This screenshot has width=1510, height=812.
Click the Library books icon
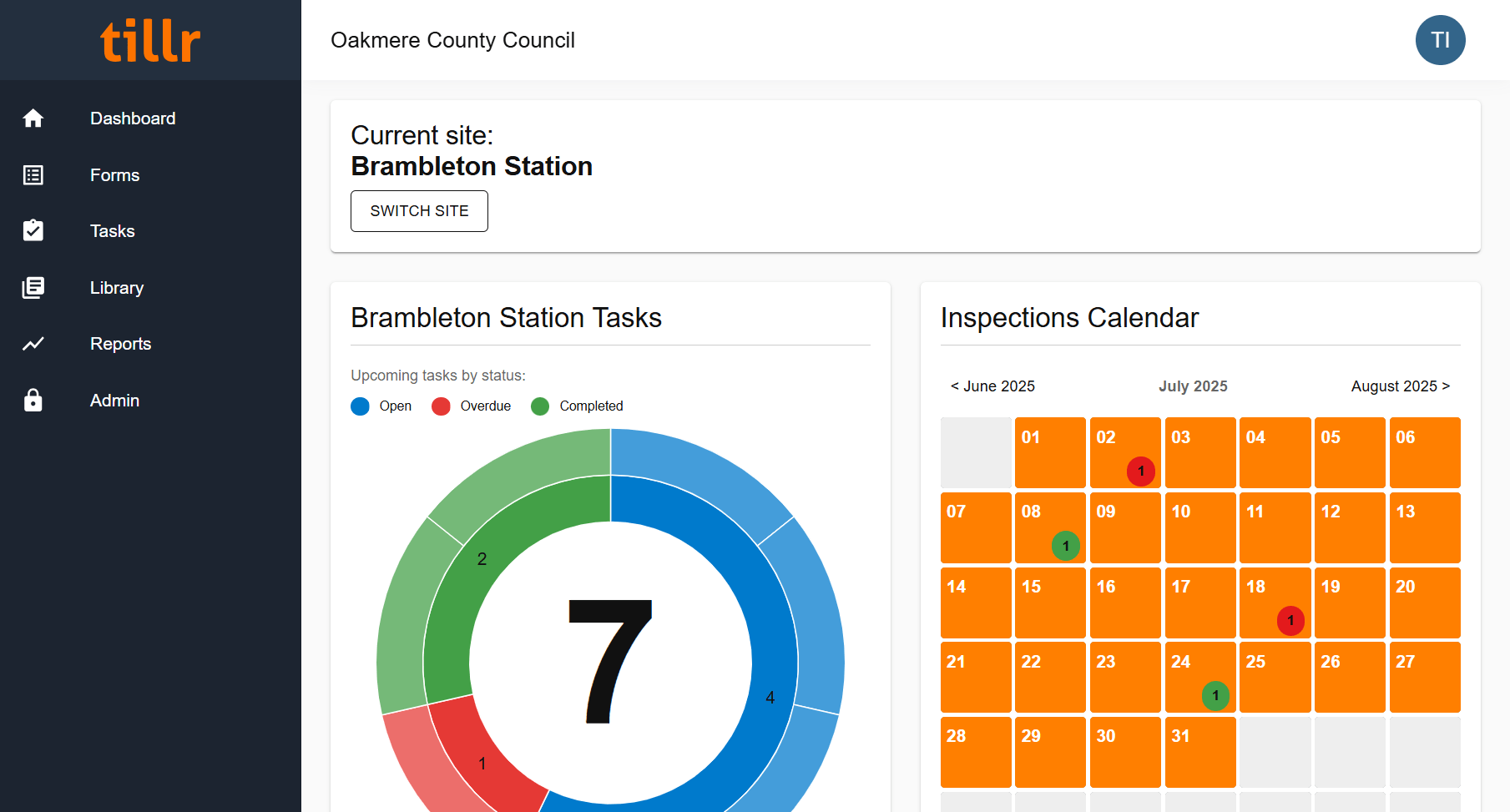click(33, 288)
